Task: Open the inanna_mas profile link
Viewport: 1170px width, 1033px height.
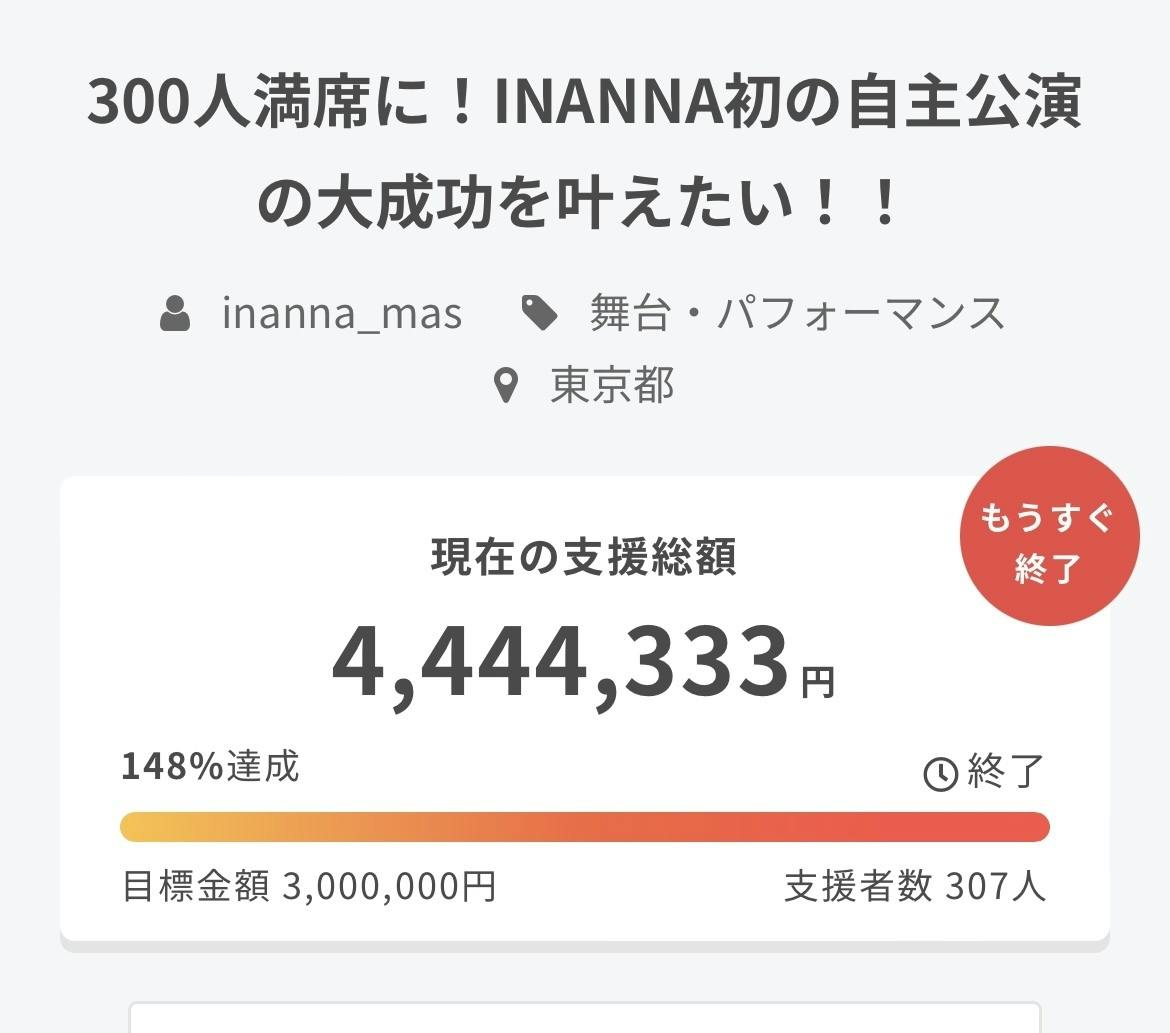Action: [x=342, y=314]
